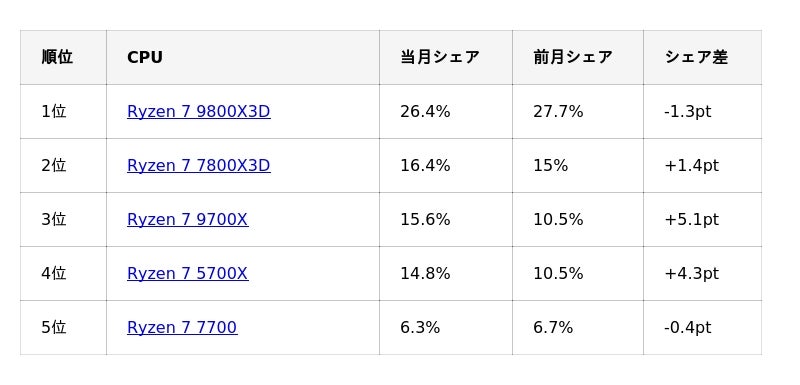
Task: Select the 15% previous share cell
Action: click(578, 166)
